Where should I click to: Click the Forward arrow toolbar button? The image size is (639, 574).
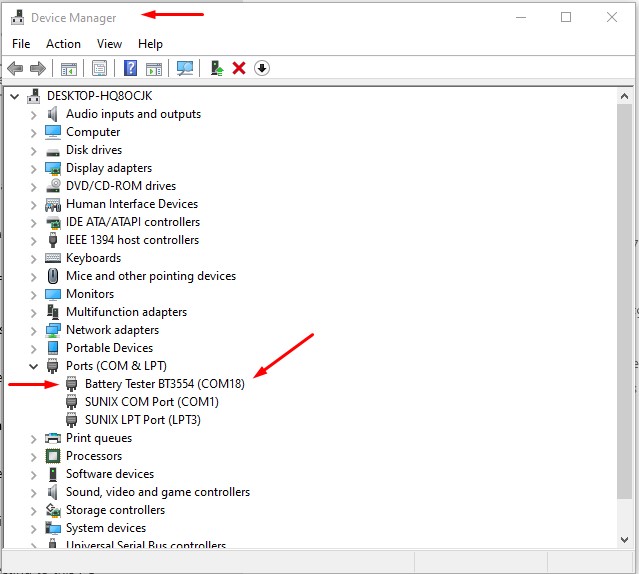click(x=38, y=68)
